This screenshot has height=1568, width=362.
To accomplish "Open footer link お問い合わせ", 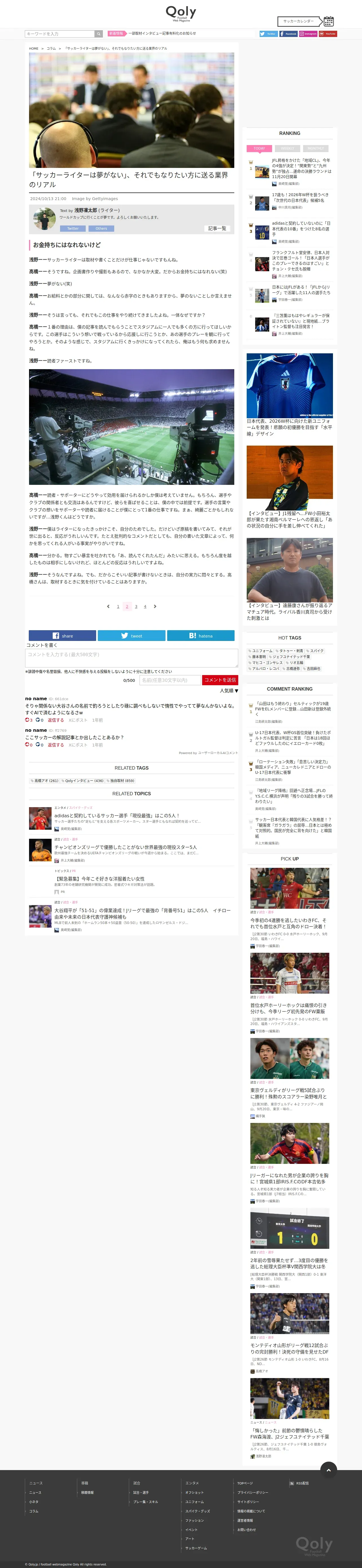I will pos(246,1530).
